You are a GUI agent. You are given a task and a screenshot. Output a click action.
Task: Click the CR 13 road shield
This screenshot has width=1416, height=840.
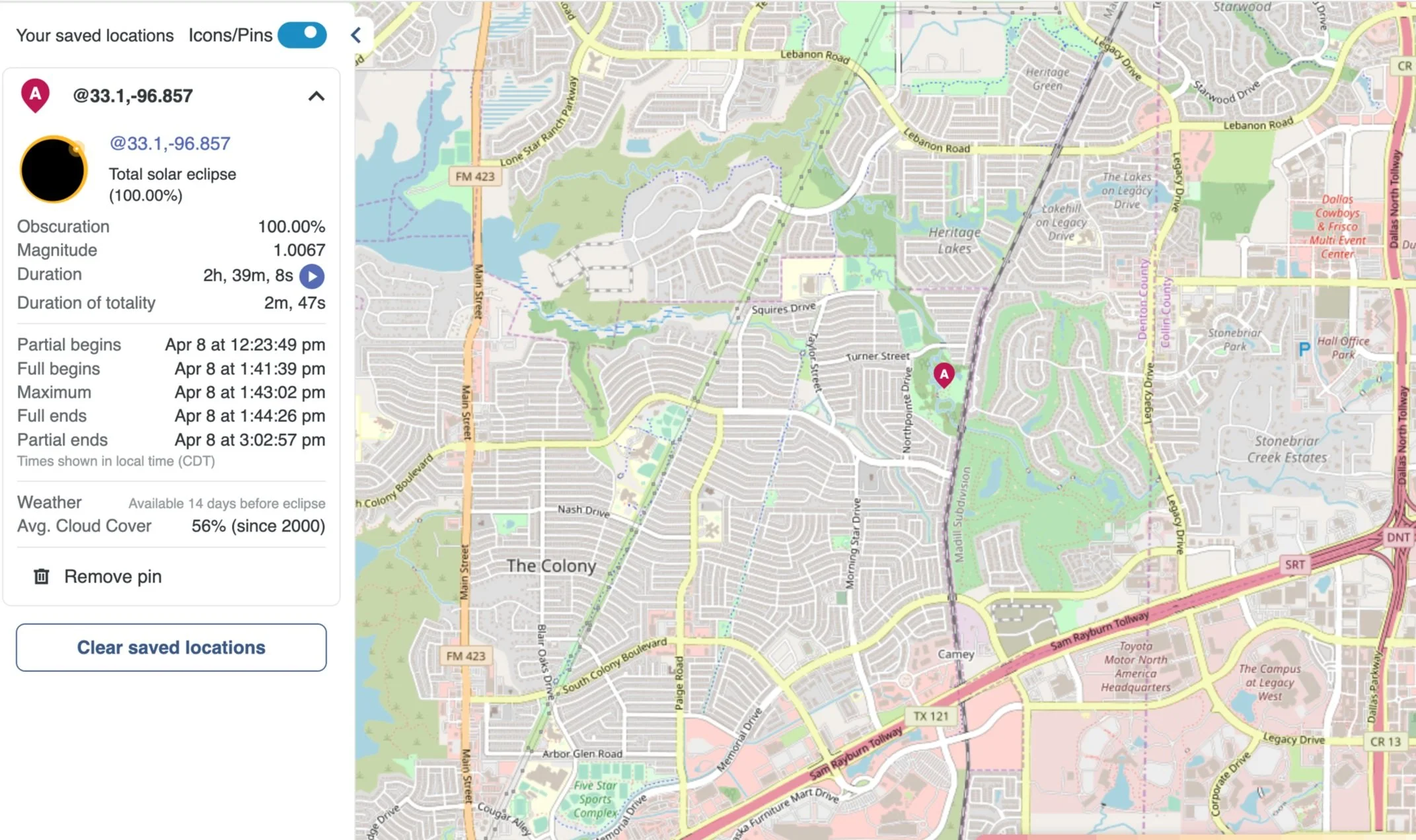[x=1385, y=742]
